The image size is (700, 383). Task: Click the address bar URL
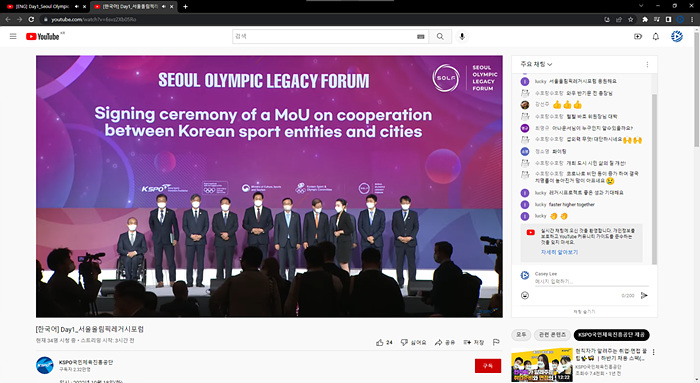click(93, 19)
